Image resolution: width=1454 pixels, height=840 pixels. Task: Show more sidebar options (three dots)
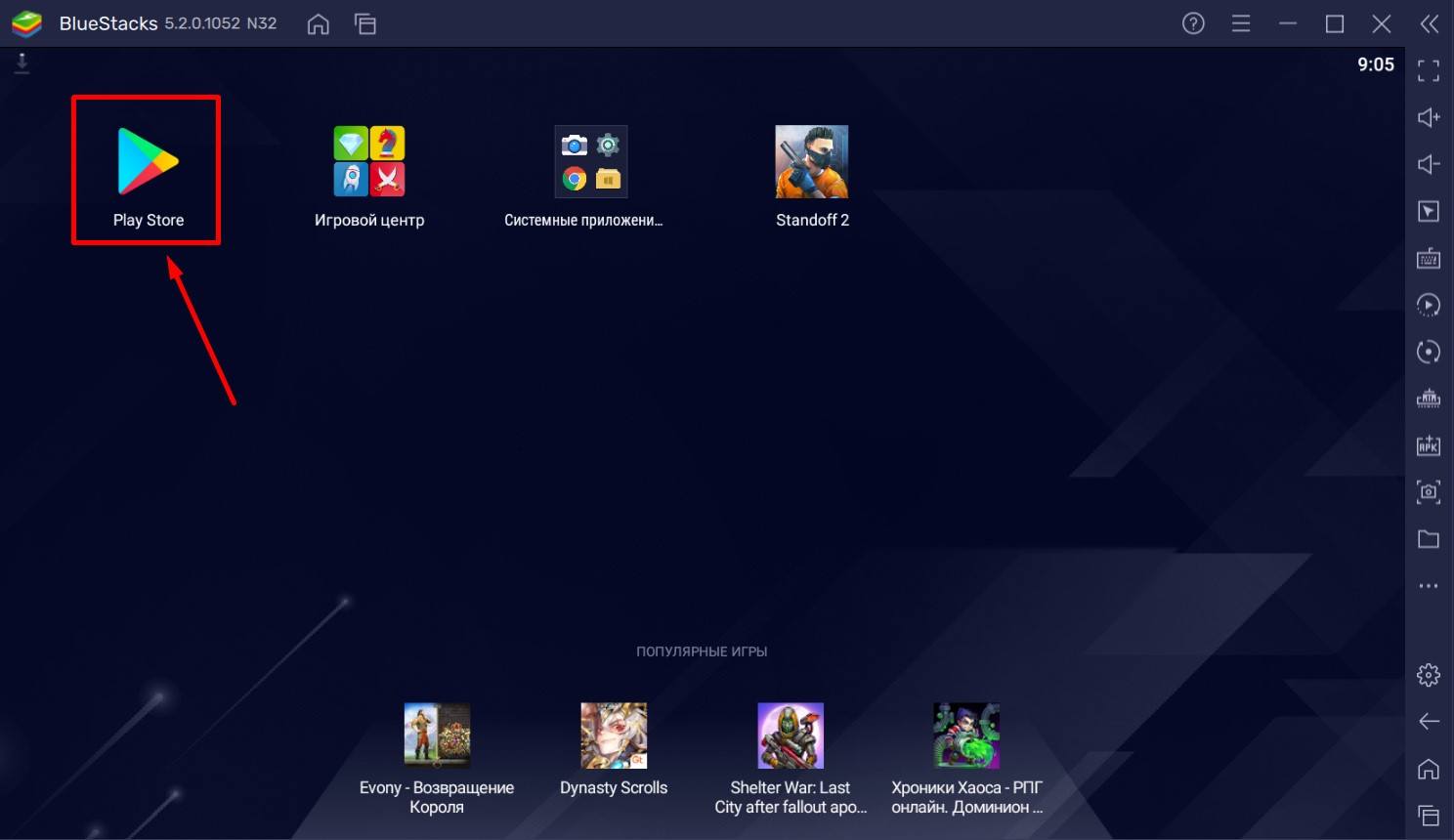[x=1429, y=586]
